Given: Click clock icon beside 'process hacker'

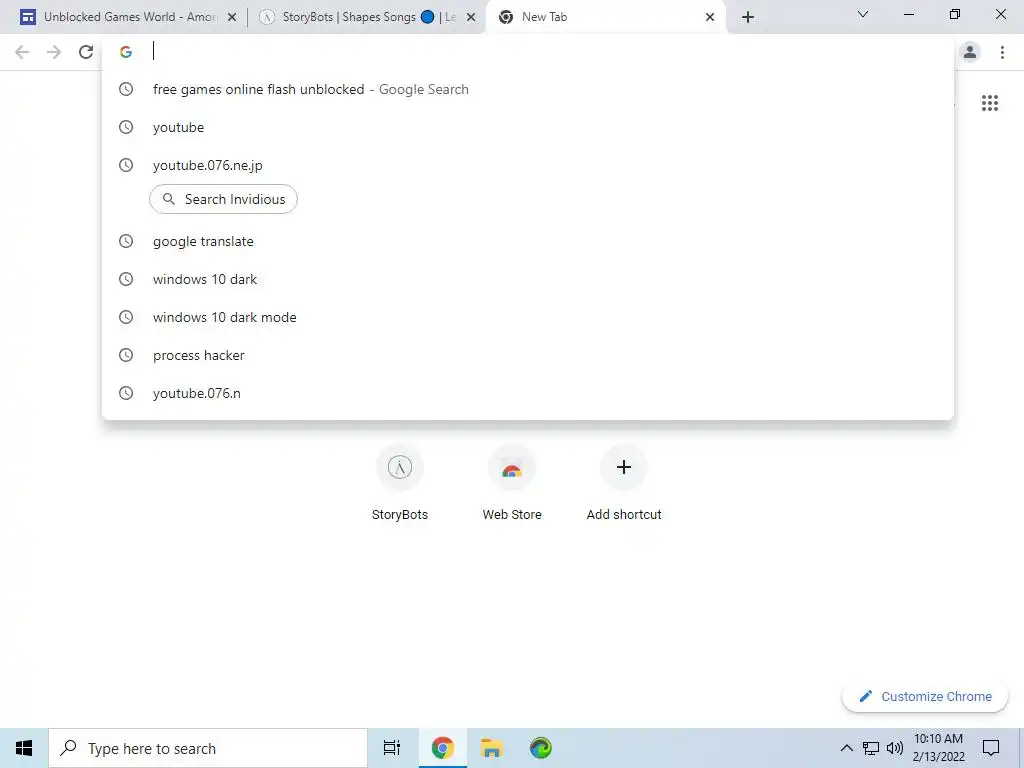Looking at the screenshot, I should click(x=126, y=355).
